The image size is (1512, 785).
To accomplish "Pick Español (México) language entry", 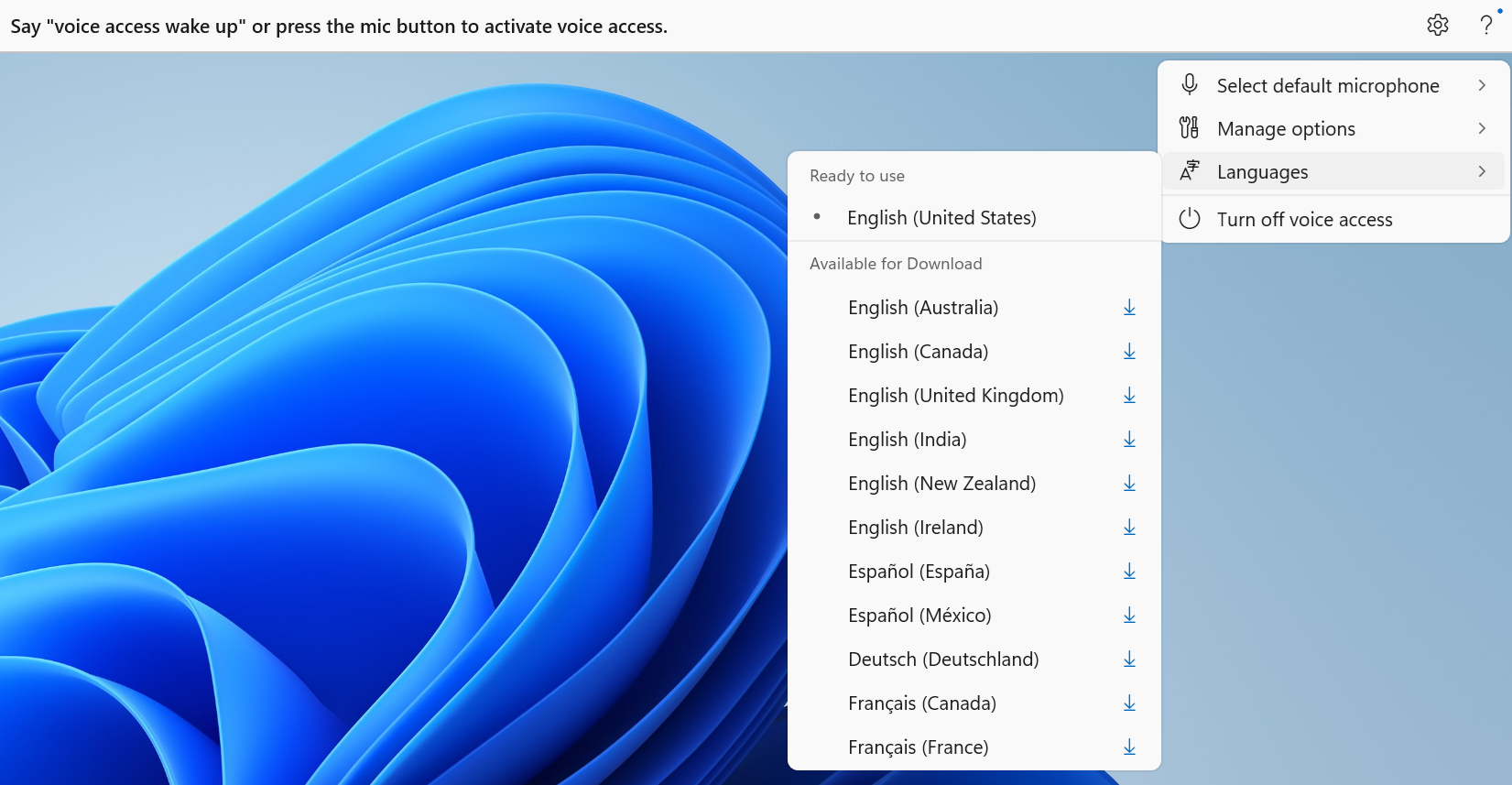I will (x=974, y=616).
